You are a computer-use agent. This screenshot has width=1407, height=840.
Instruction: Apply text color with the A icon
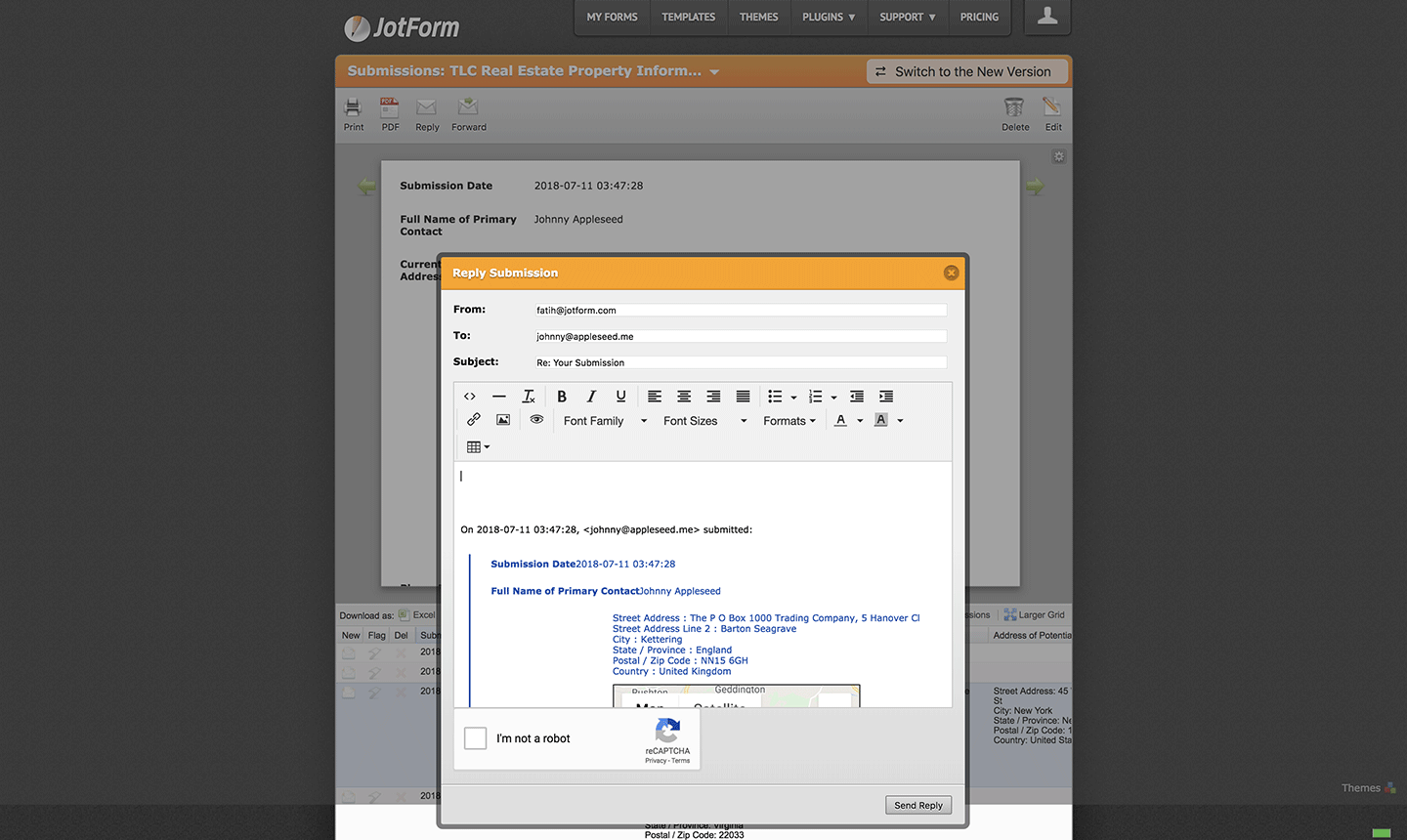coord(840,420)
